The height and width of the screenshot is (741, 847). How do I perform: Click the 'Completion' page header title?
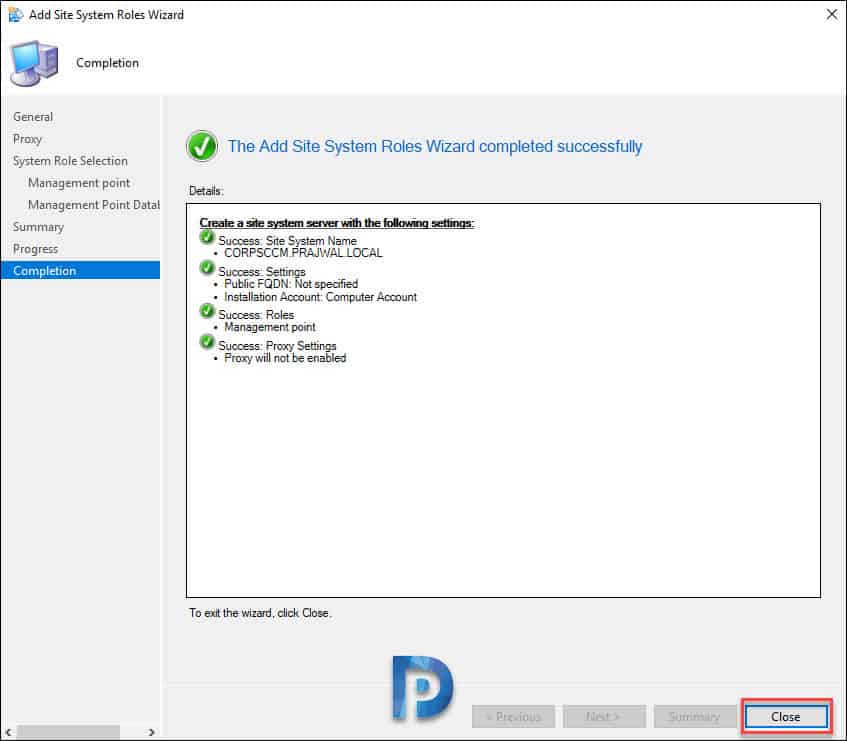click(107, 63)
